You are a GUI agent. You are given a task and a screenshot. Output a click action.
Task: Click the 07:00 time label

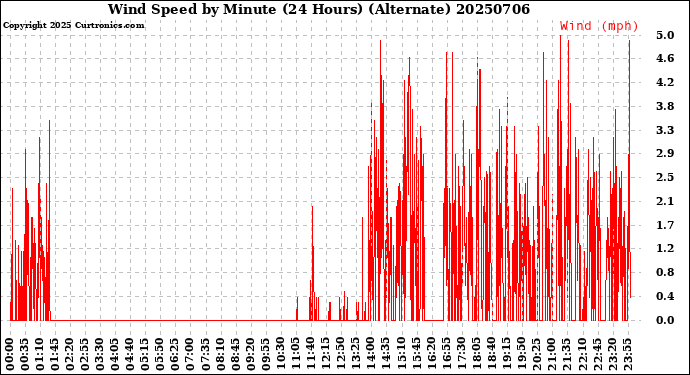coord(191,355)
